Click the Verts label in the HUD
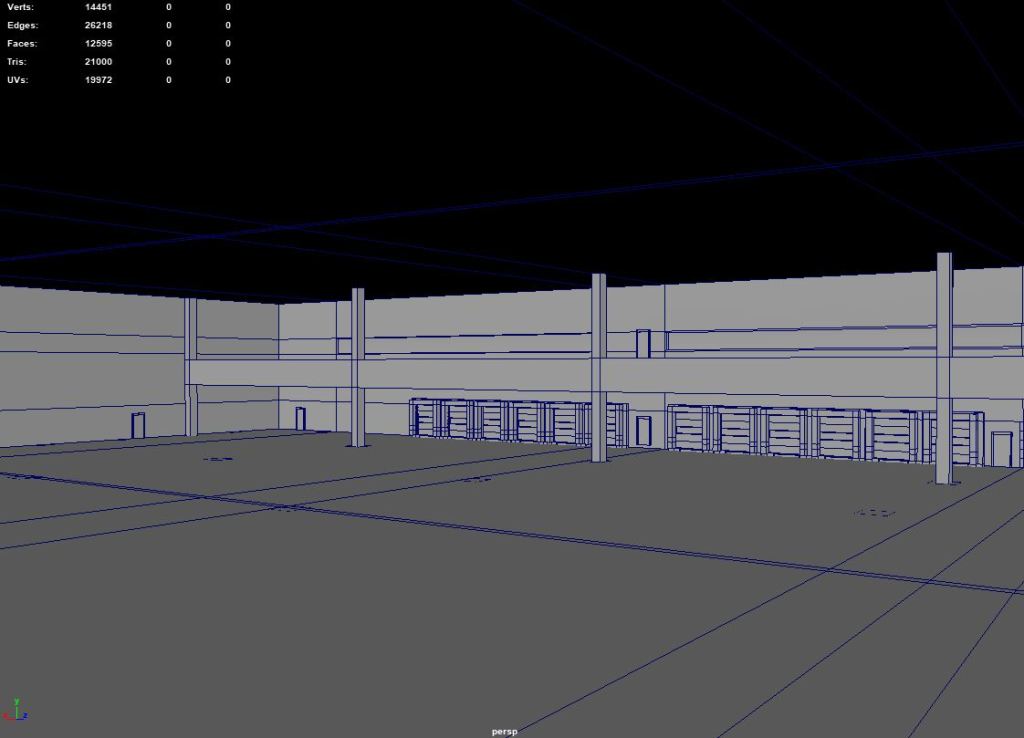1024x738 pixels. tap(19, 7)
